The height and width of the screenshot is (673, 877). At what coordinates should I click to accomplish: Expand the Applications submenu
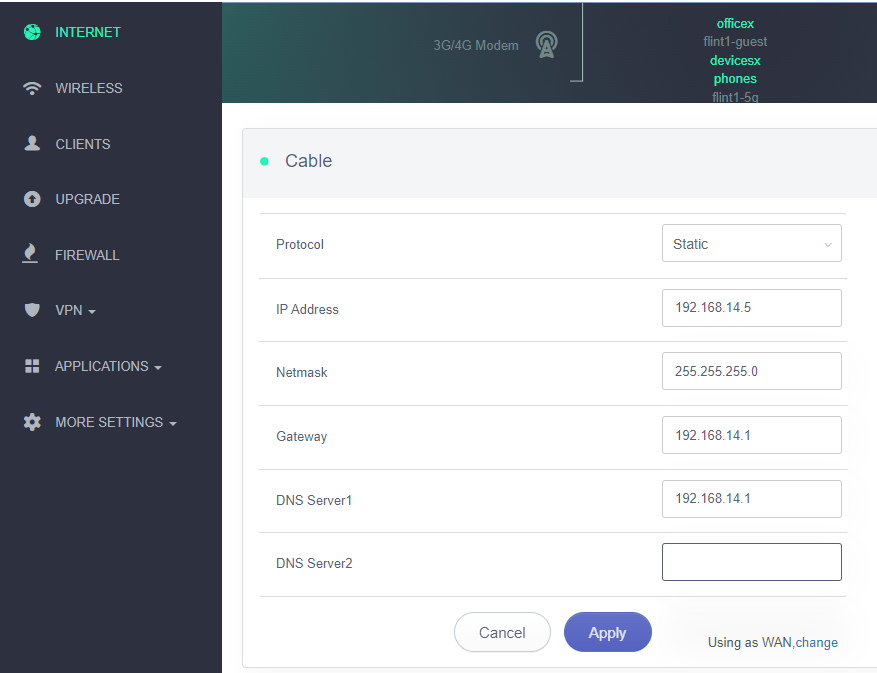(x=107, y=367)
